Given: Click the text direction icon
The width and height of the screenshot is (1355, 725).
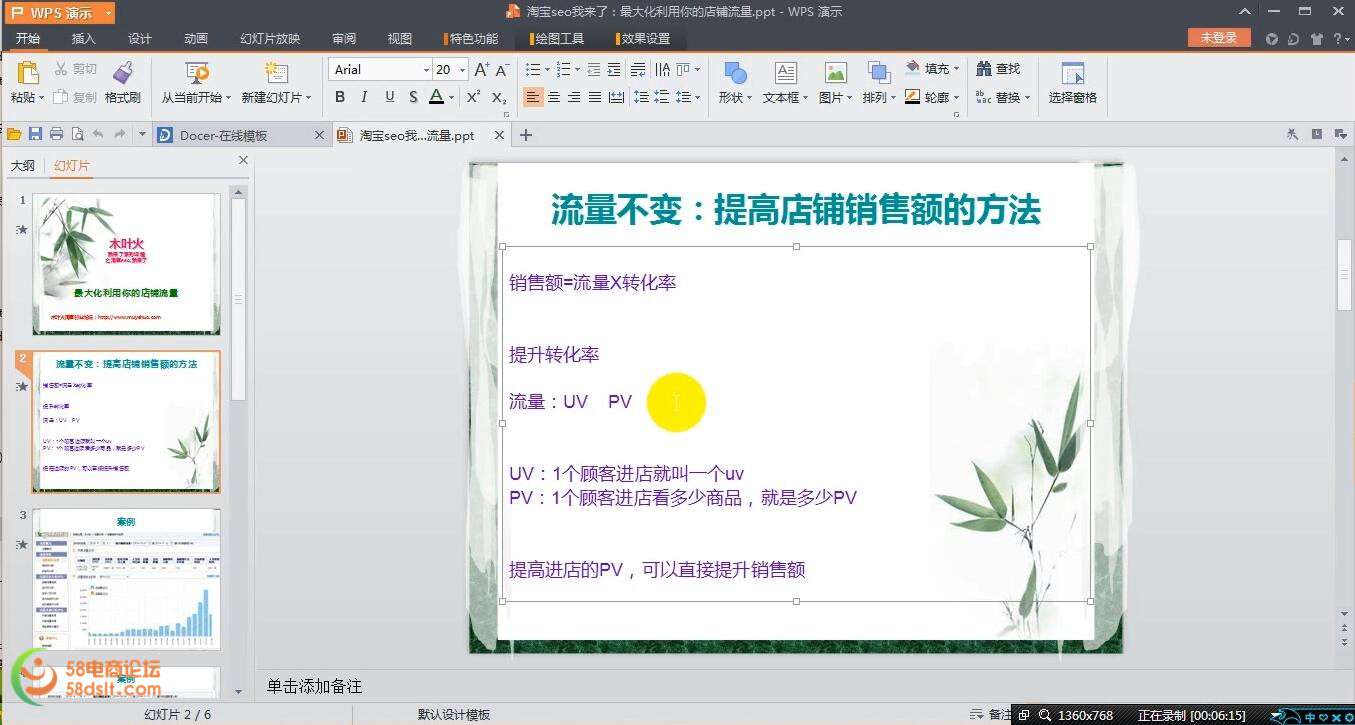Looking at the screenshot, I should pyautogui.click(x=662, y=69).
